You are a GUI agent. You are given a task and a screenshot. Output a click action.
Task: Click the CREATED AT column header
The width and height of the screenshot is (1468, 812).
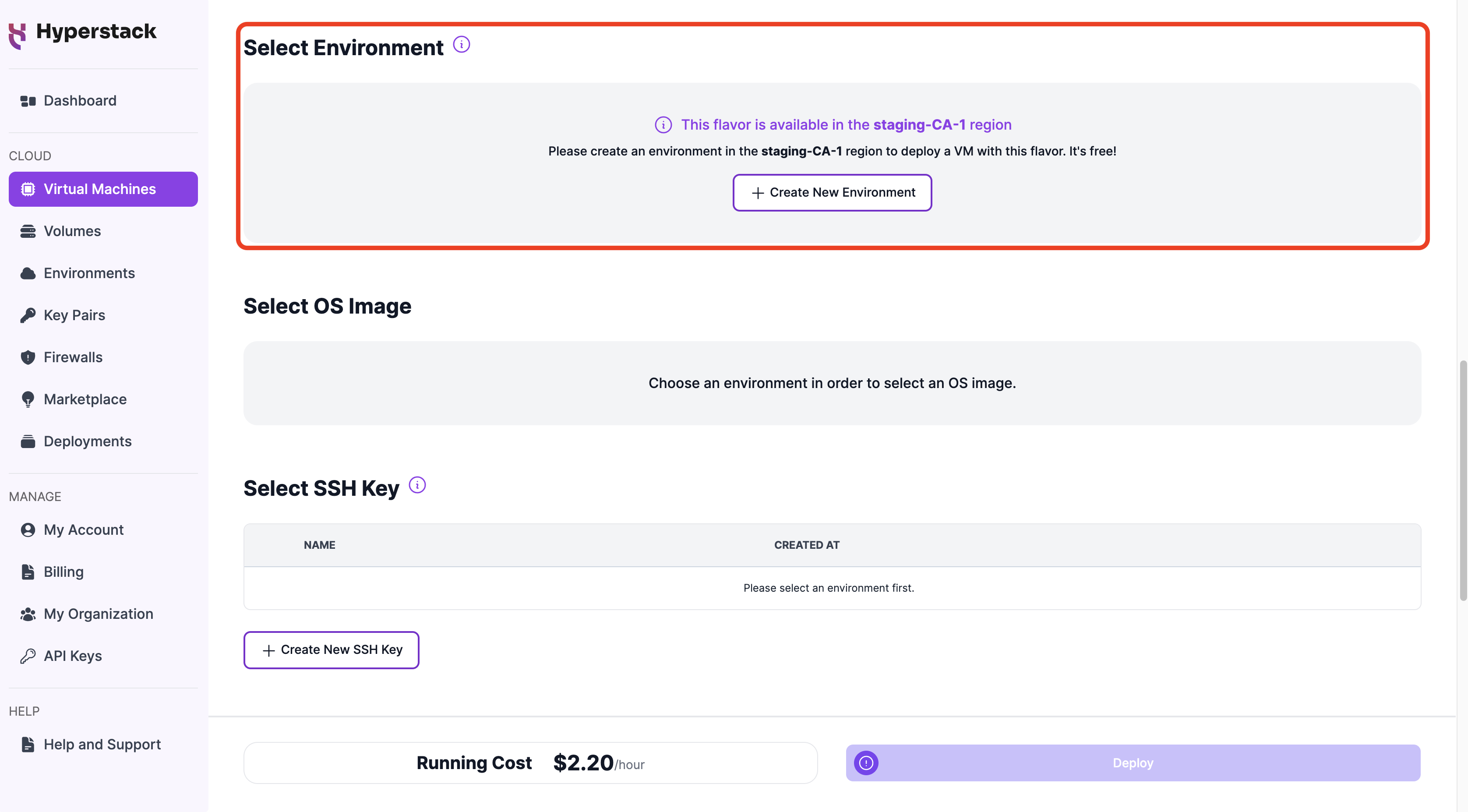806,545
